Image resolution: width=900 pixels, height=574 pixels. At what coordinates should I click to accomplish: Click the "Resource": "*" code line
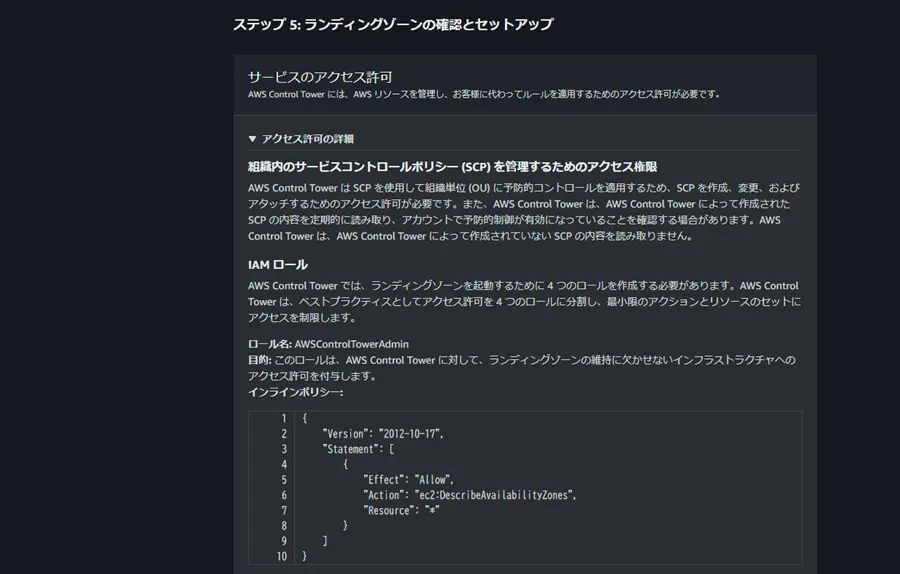pyautogui.click(x=401, y=510)
